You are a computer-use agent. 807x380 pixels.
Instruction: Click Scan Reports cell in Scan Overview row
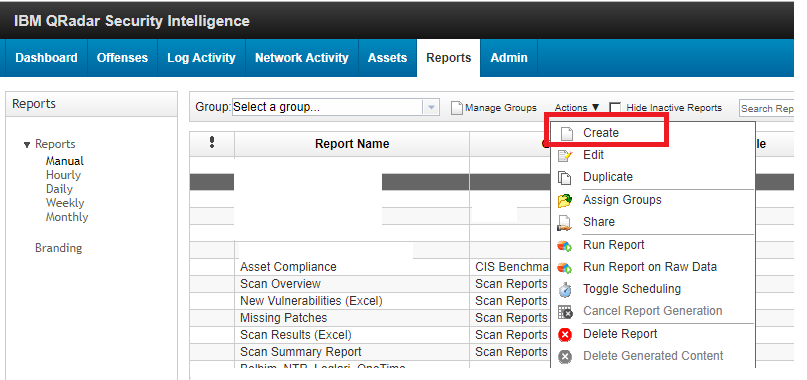pos(511,284)
